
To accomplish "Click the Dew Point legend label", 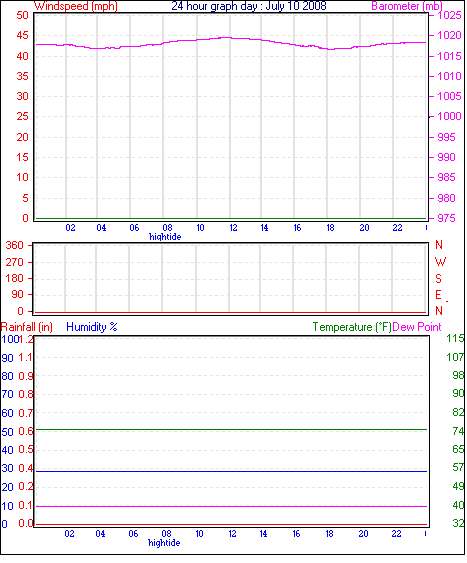I will (x=417, y=327).
